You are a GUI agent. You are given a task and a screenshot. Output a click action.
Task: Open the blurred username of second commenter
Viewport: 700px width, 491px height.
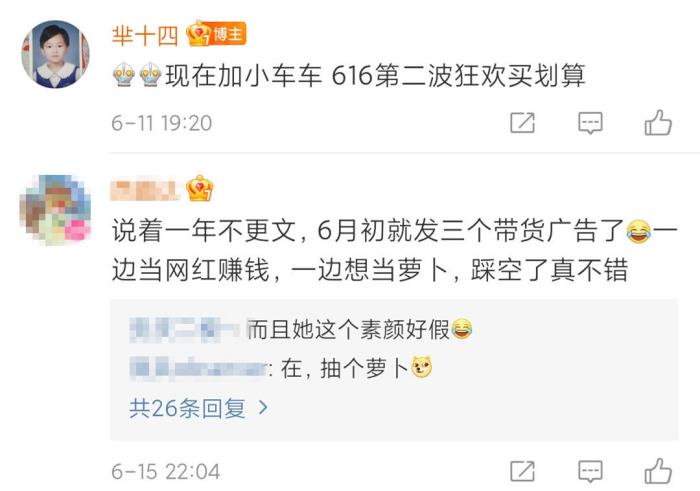coord(146,189)
